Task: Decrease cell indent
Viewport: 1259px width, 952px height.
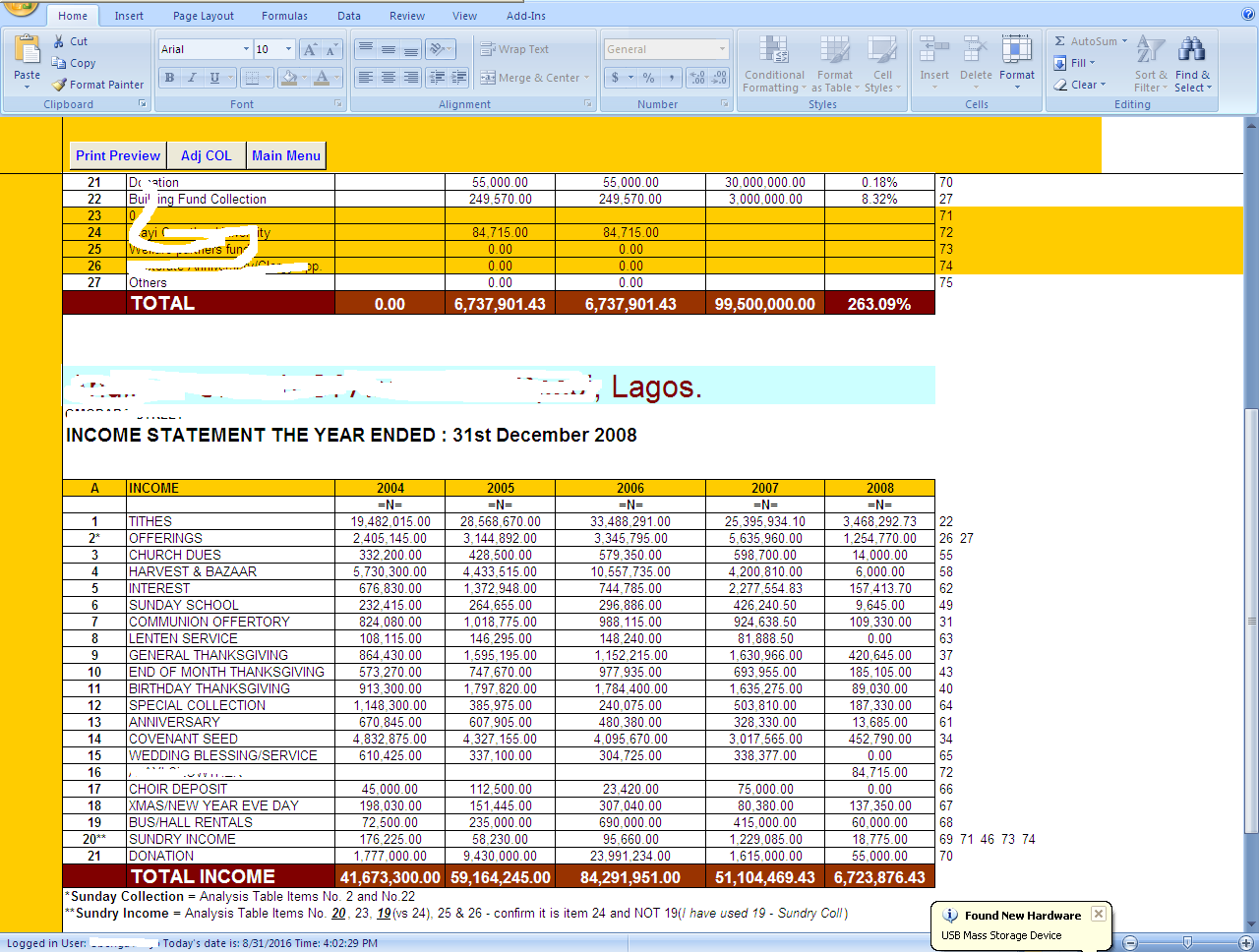Action: (x=438, y=78)
